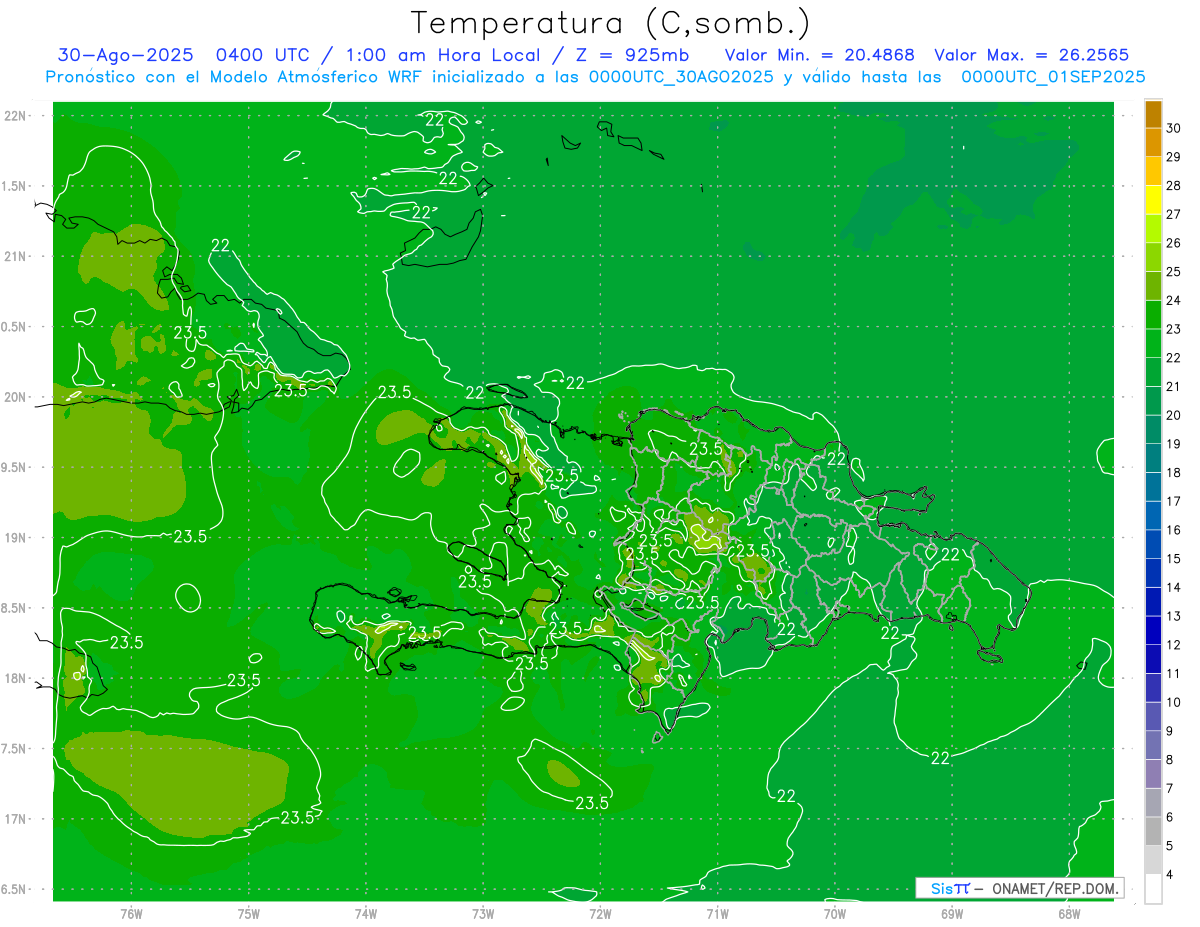The image size is (1200, 927).
Task: Click the '28' value on color scale
Action: tap(1174, 185)
